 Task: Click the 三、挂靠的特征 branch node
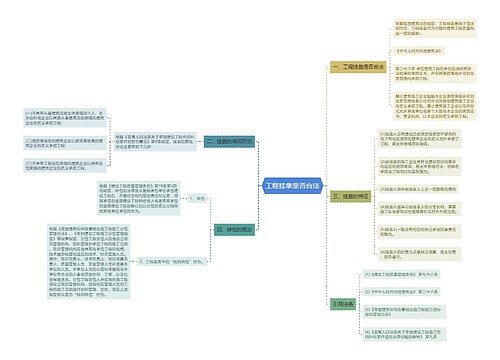(x=350, y=196)
